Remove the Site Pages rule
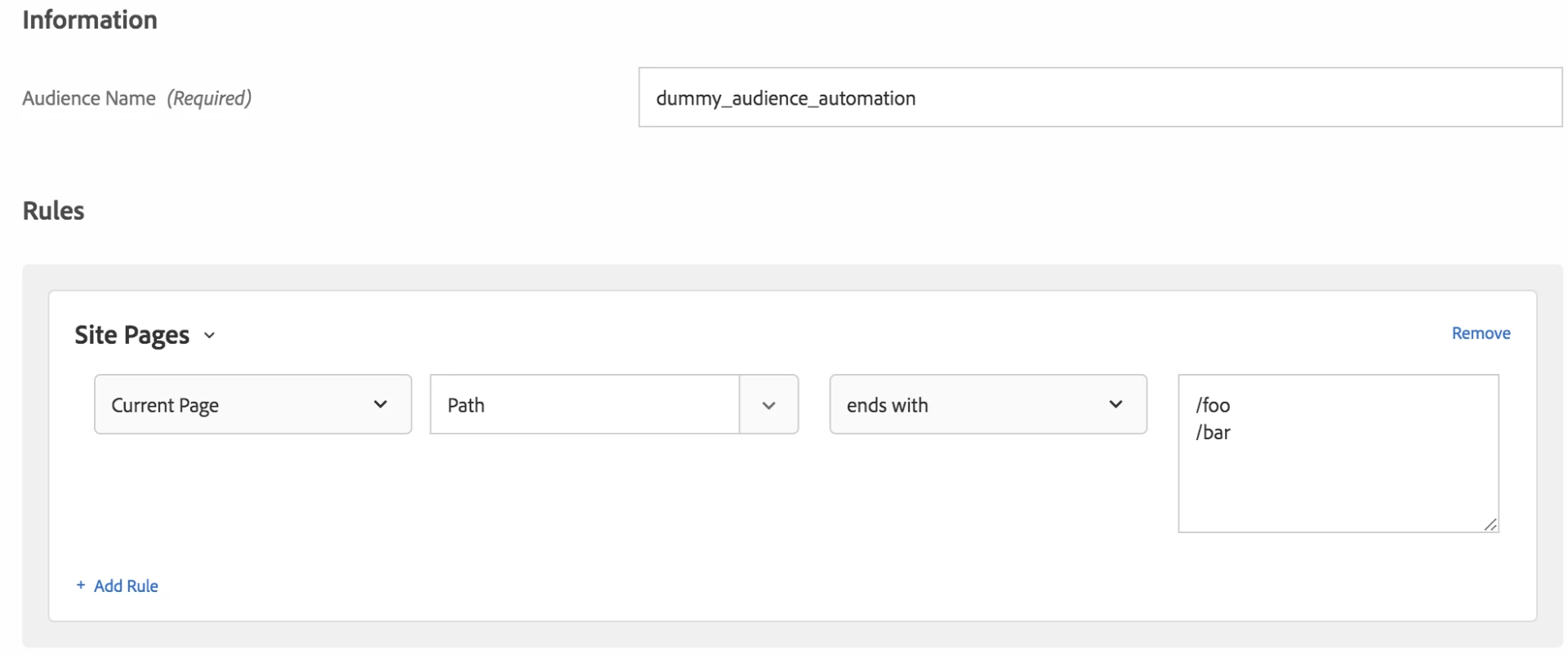The height and width of the screenshot is (654, 1568). point(1481,333)
